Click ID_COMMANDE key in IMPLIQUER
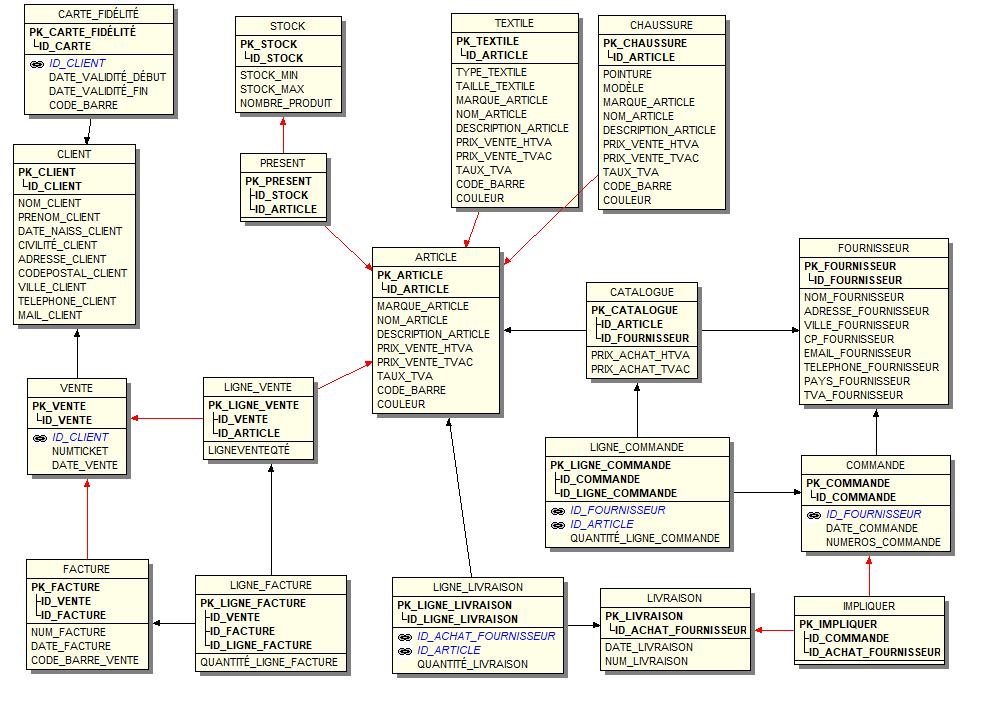The width and height of the screenshot is (999, 726). pos(849,638)
